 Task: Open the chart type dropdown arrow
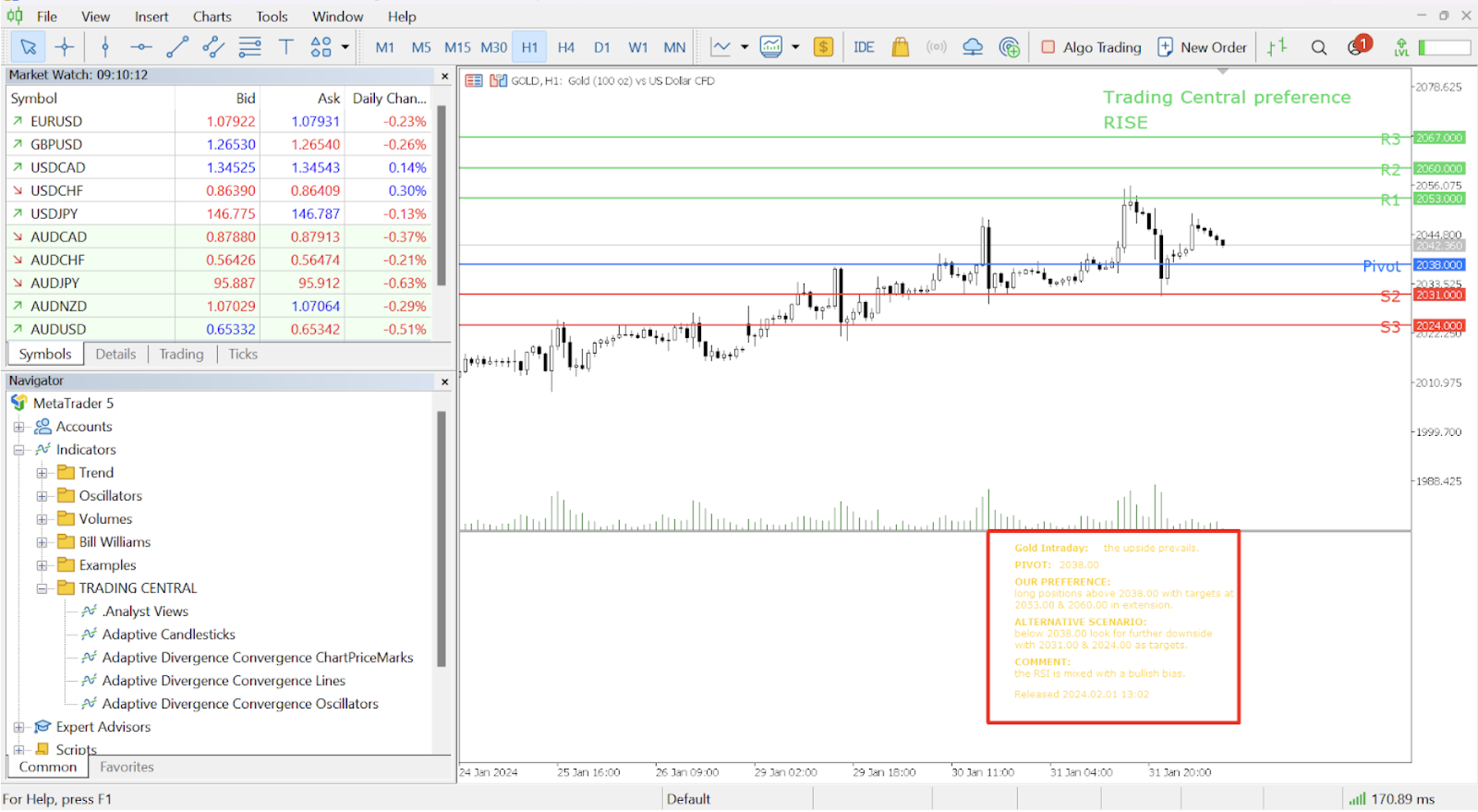tap(745, 47)
